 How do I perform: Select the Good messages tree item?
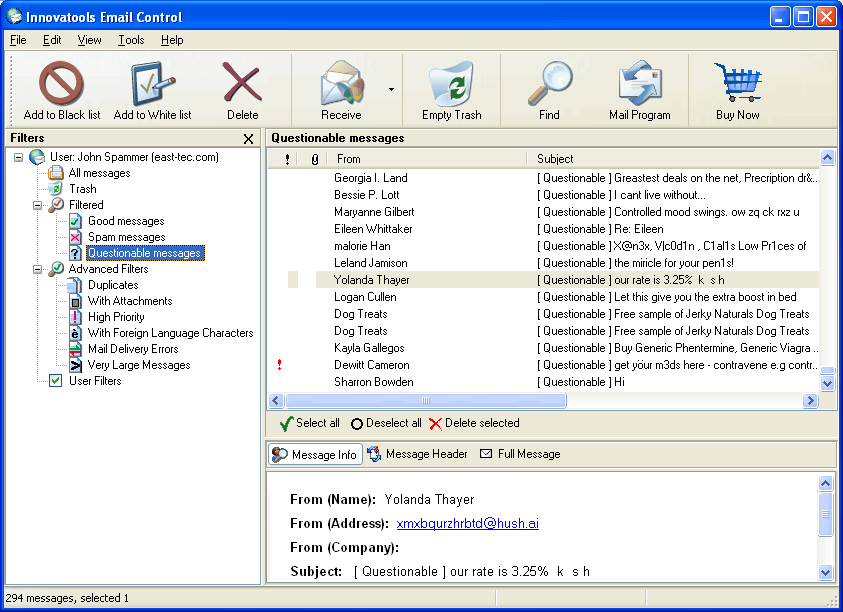pyautogui.click(x=126, y=221)
